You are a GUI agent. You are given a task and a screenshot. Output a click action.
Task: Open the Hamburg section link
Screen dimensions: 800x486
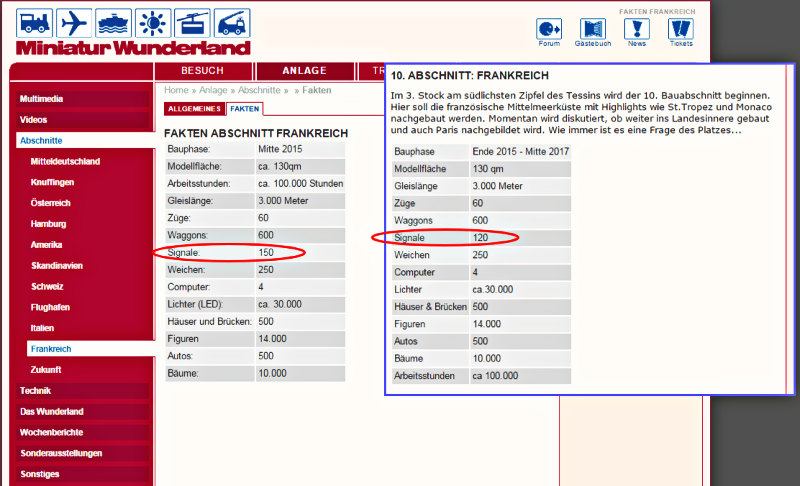[x=48, y=224]
